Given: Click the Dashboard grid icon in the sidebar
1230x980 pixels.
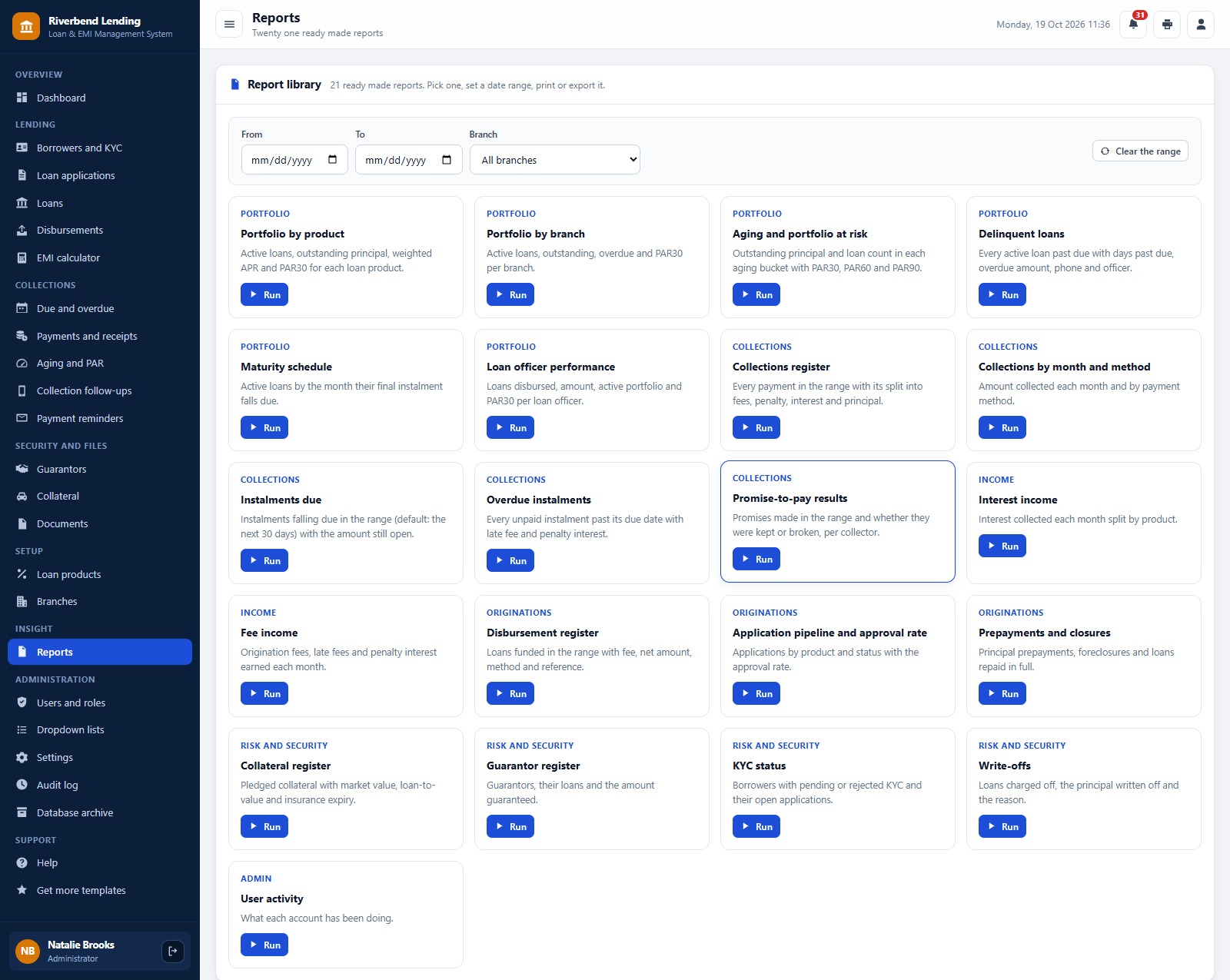Looking at the screenshot, I should 22,98.
